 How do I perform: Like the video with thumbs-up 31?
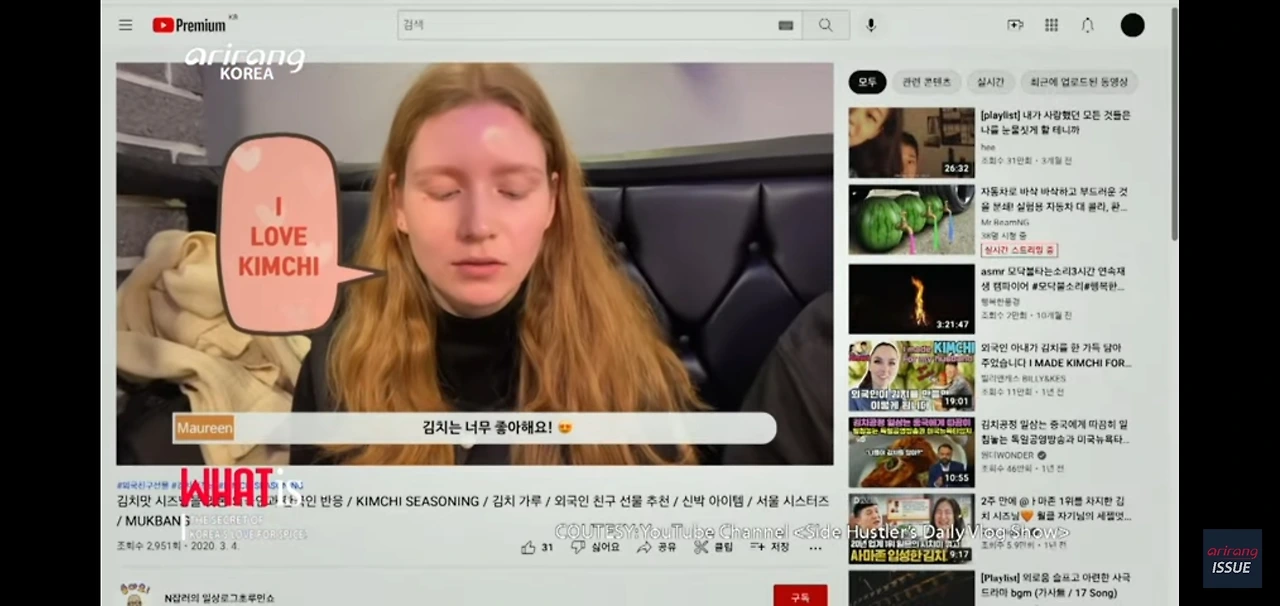537,547
